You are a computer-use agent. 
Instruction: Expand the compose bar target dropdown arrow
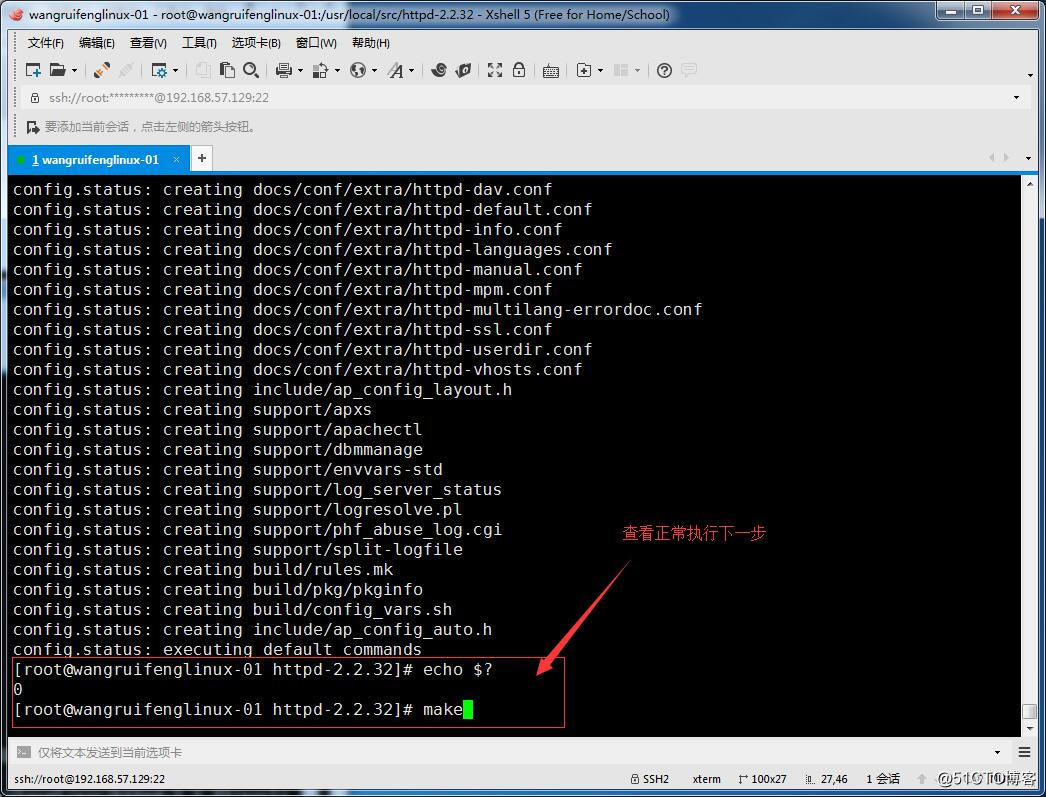[997, 752]
